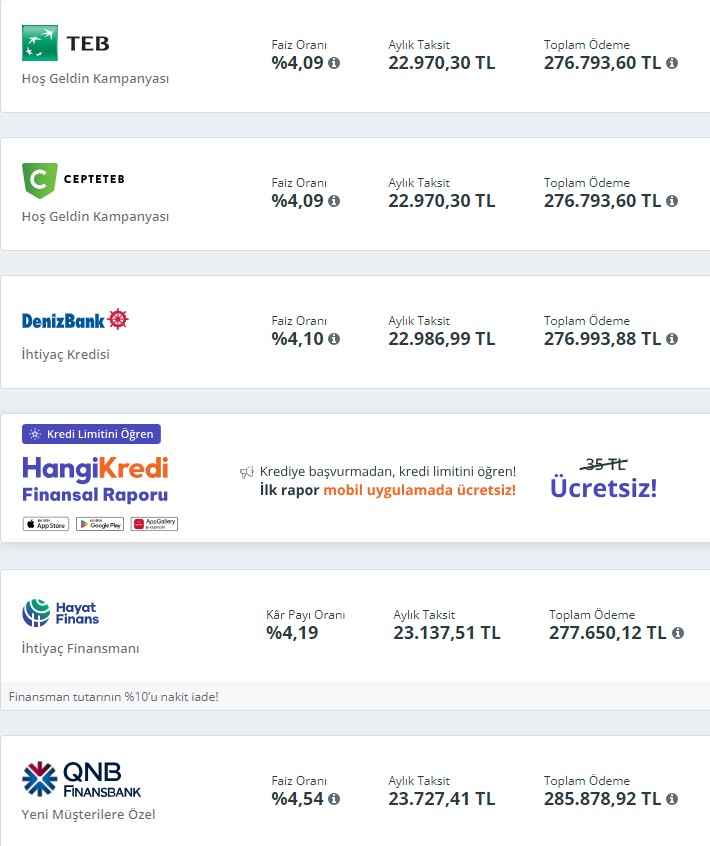Open the Google Play download badge
The height and width of the screenshot is (846, 710).
click(x=100, y=524)
